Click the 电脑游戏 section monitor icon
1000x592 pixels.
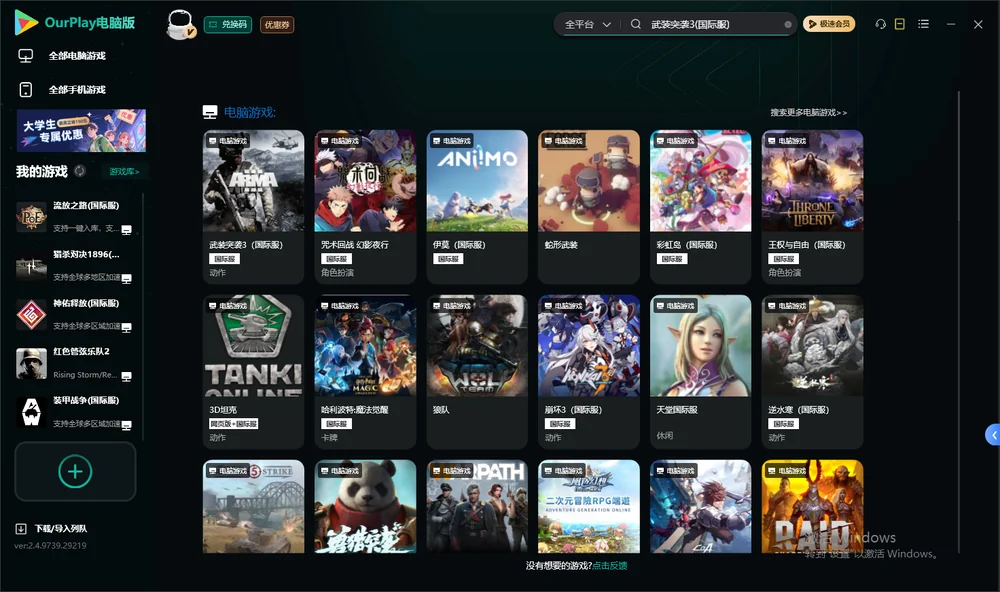click(x=210, y=112)
